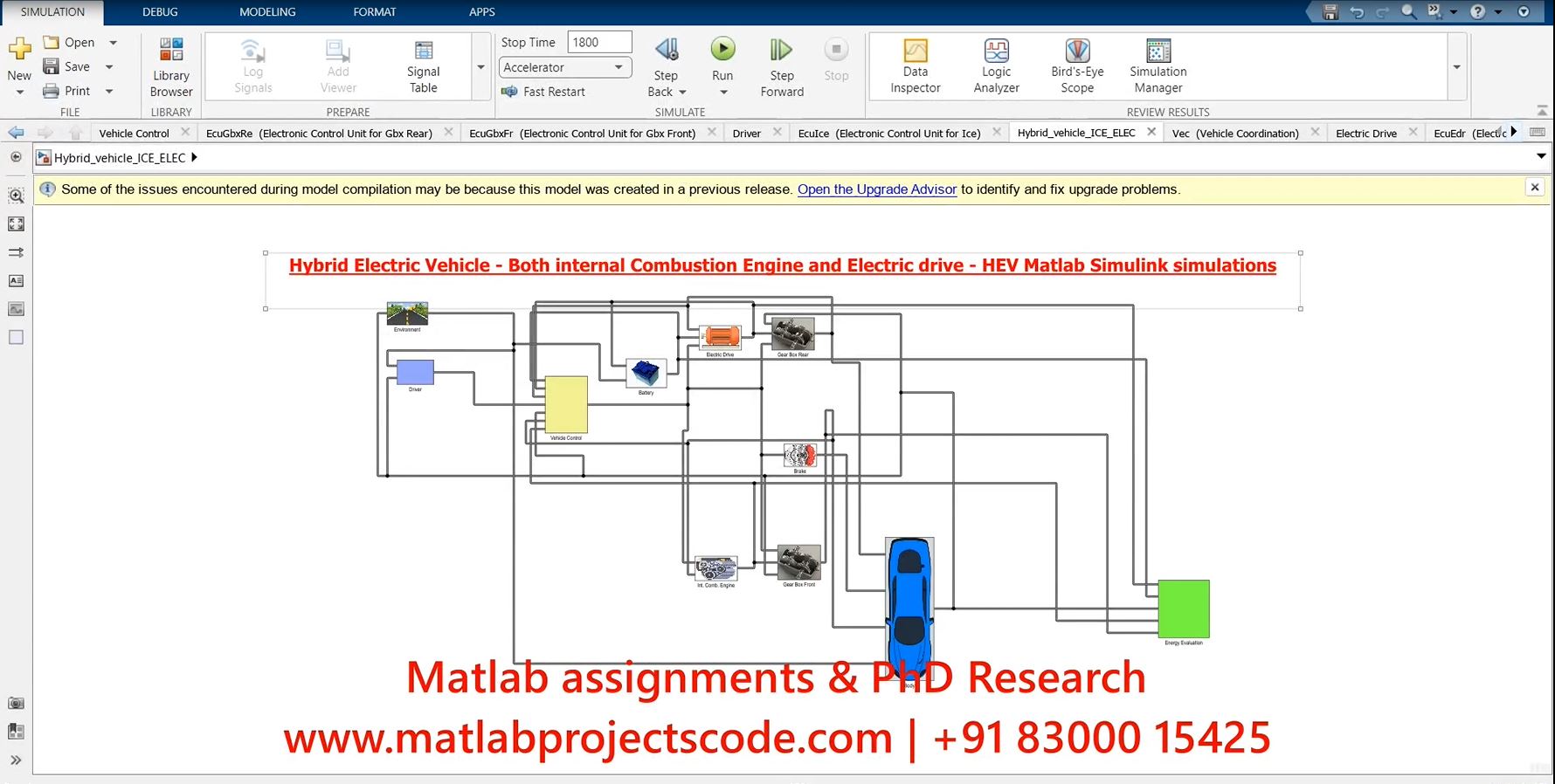Click the Stop simulation button
Screen dimensions: 1555x784
[x=836, y=58]
